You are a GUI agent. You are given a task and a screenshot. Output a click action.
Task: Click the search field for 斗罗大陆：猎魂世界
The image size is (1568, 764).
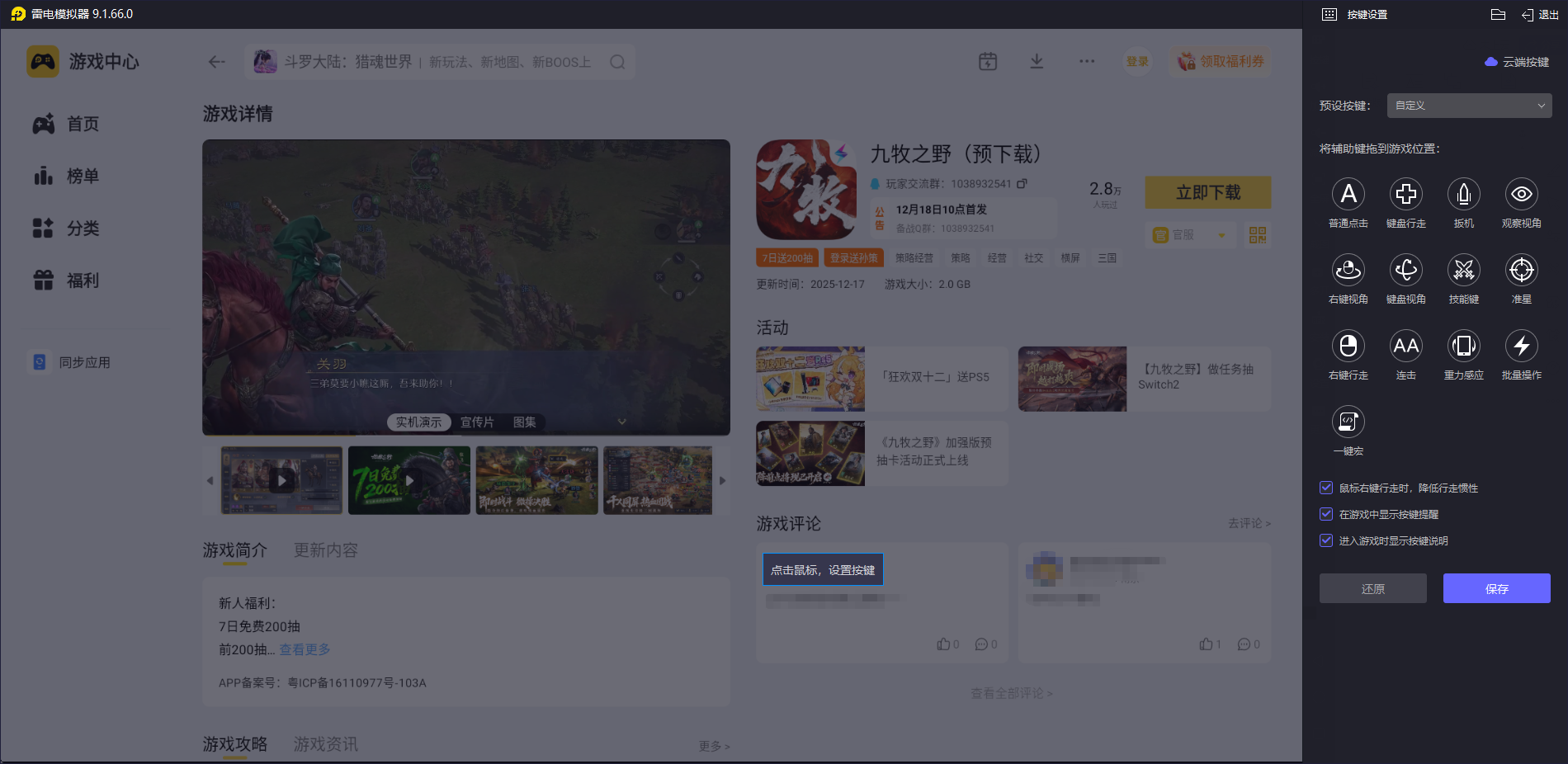pyautogui.click(x=439, y=62)
